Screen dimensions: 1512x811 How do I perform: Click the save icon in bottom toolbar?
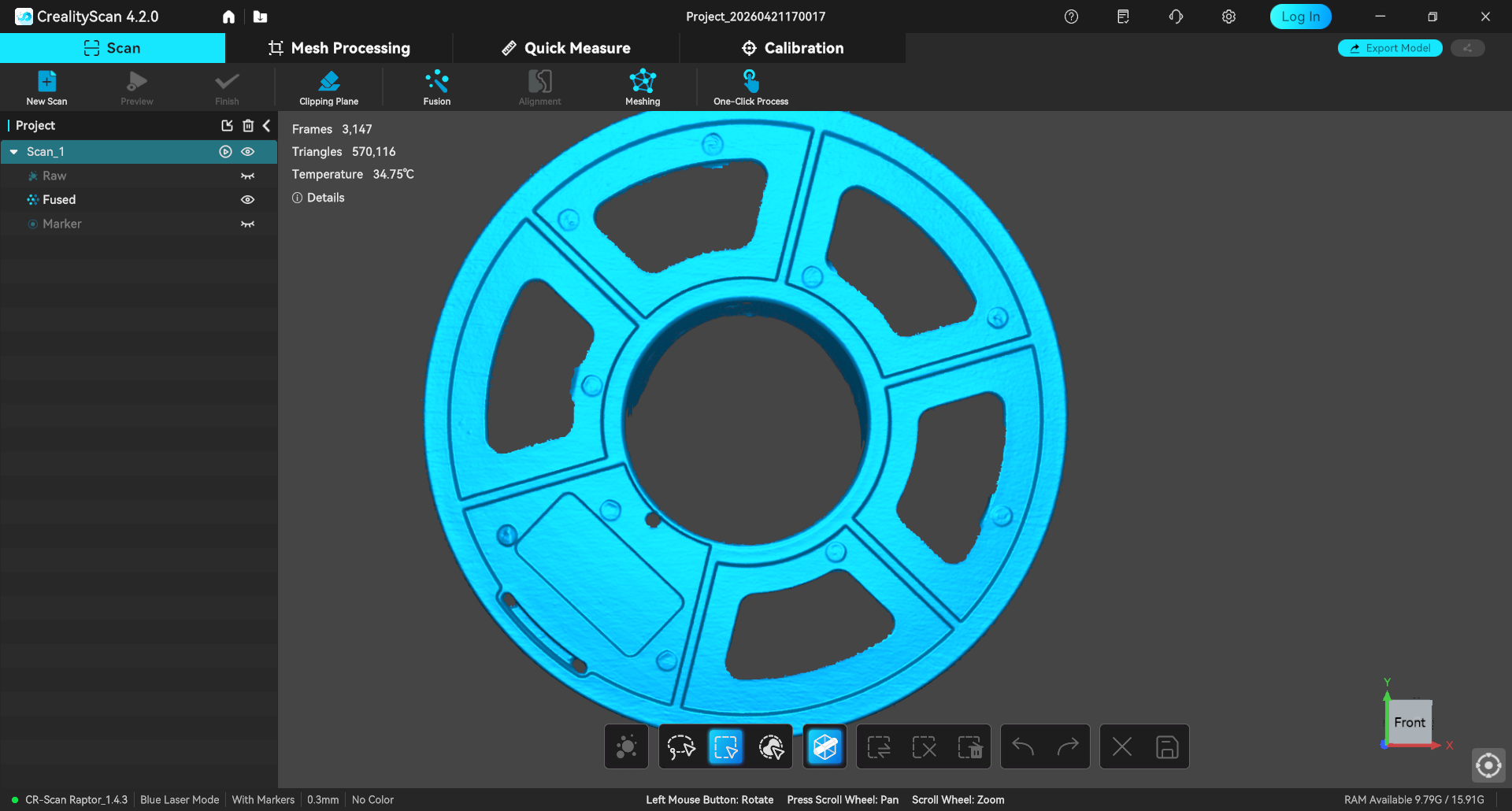coord(1166,746)
